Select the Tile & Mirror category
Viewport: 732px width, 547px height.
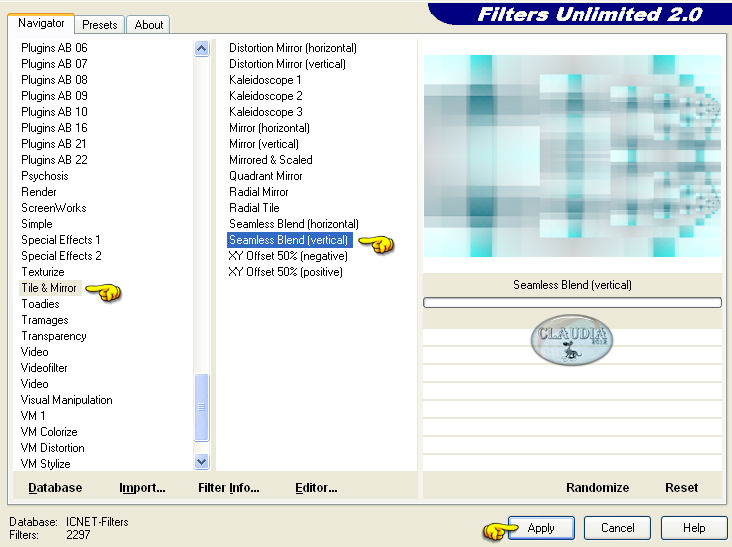click(49, 288)
